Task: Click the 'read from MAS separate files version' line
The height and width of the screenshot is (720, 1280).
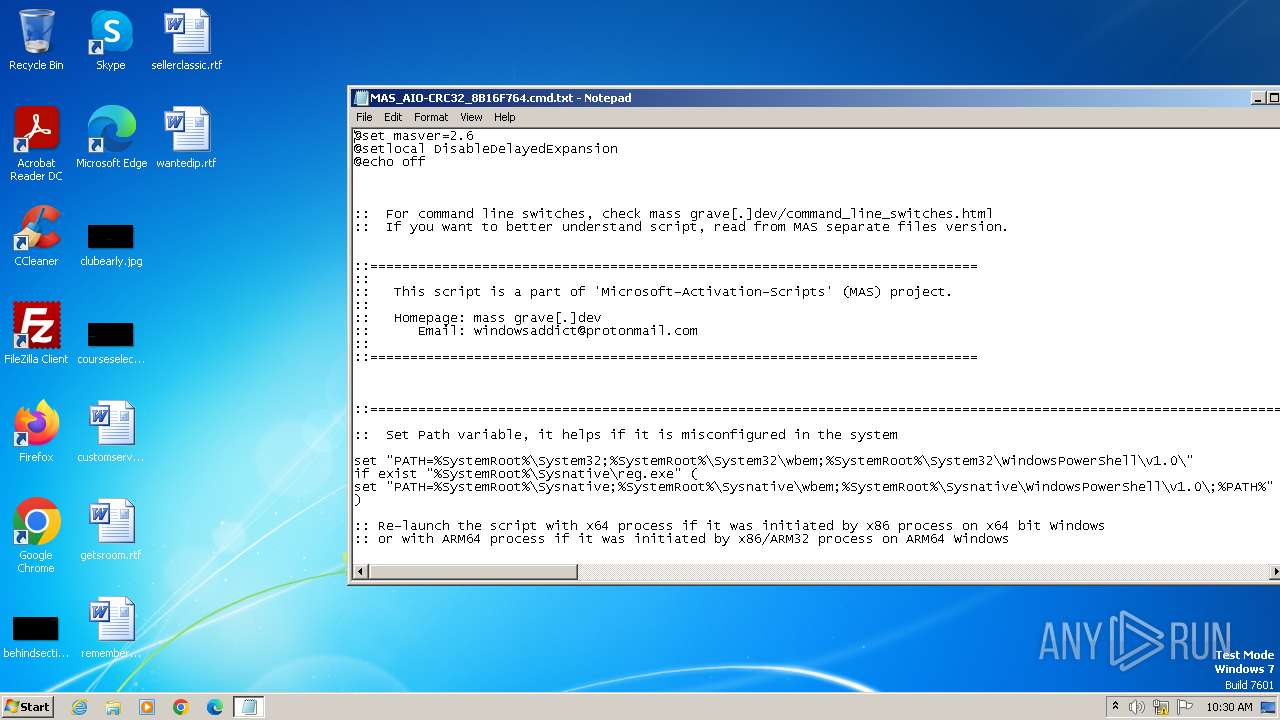Action: coord(682,226)
